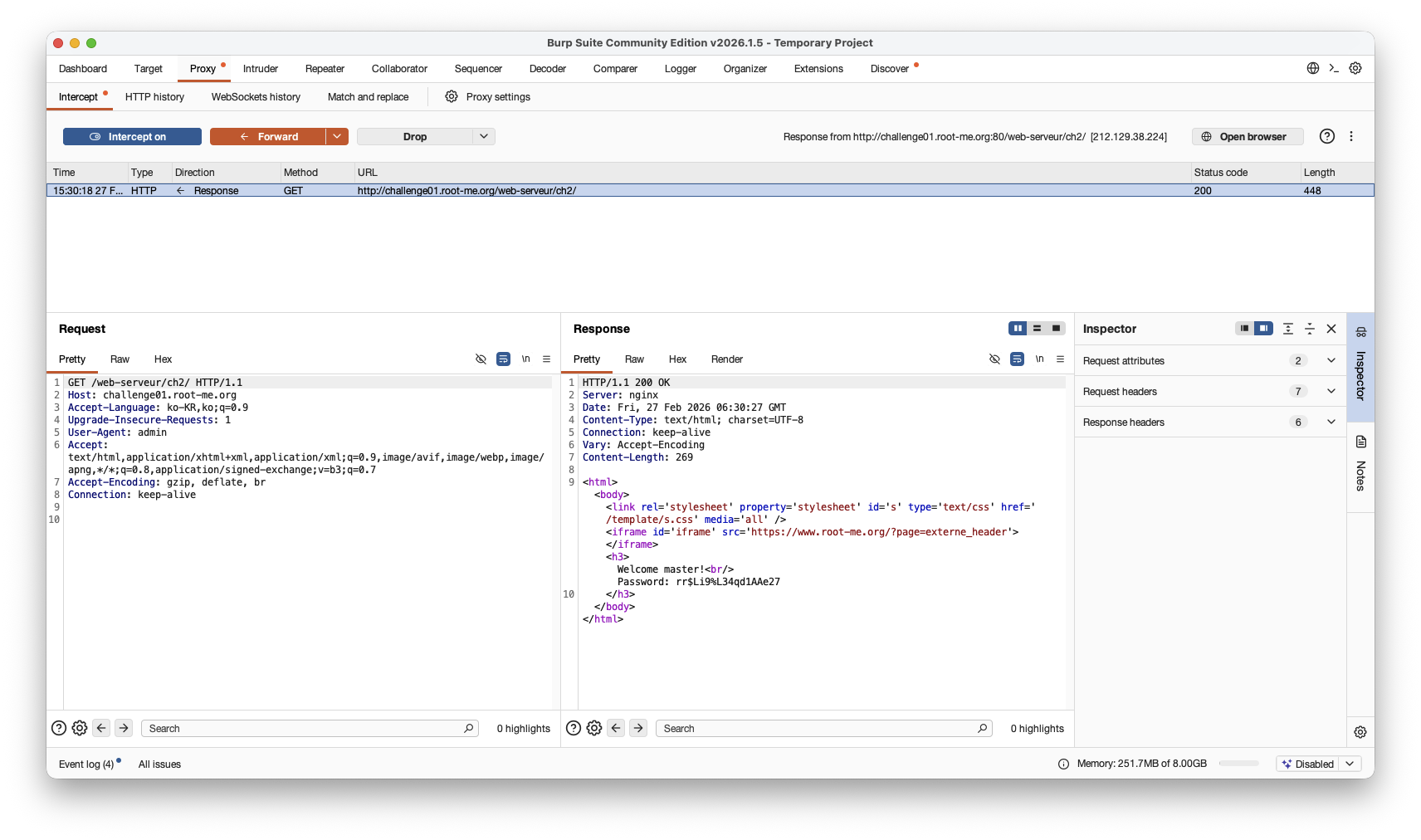This screenshot has width=1421, height=840.
Task: Open the AI Disabled dropdown arrow
Action: click(x=1350, y=764)
